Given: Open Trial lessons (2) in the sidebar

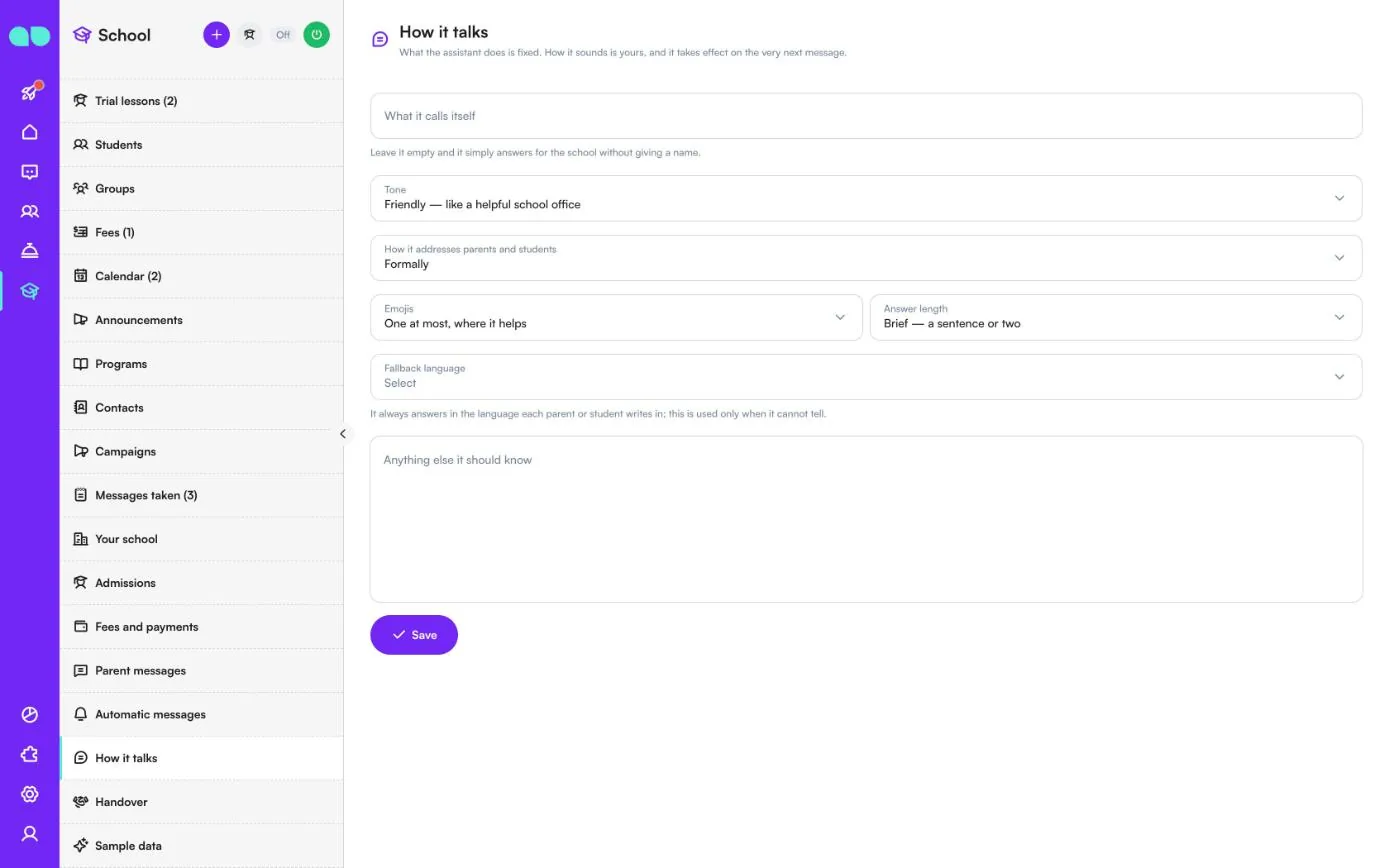Looking at the screenshot, I should 201,101.
